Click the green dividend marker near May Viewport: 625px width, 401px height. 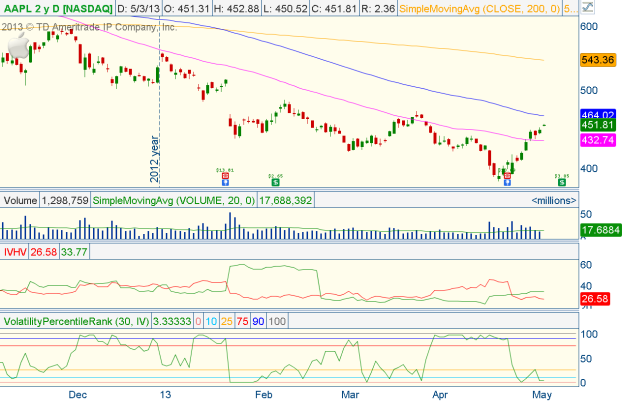(x=561, y=181)
